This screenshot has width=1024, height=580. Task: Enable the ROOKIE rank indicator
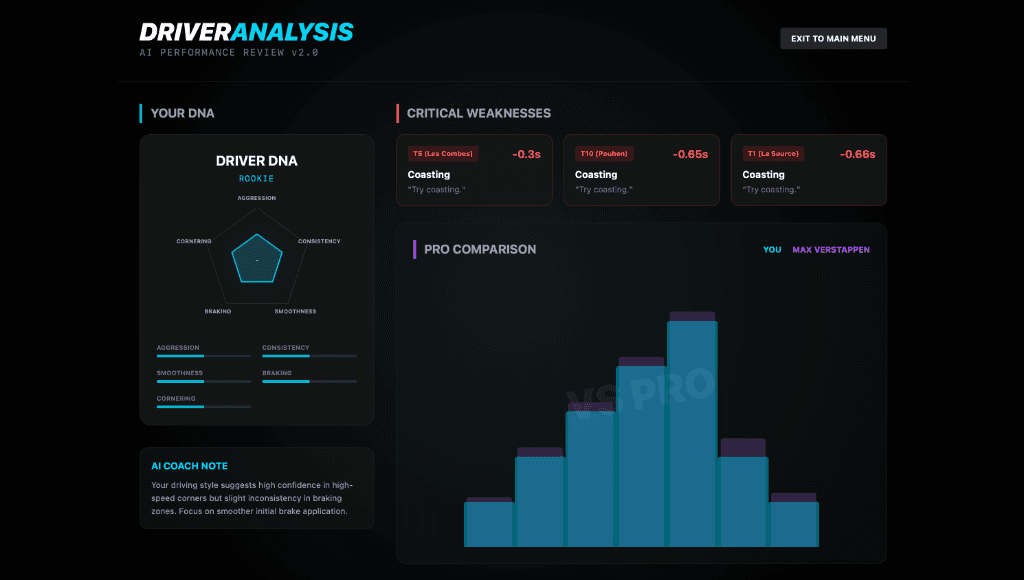coord(256,178)
